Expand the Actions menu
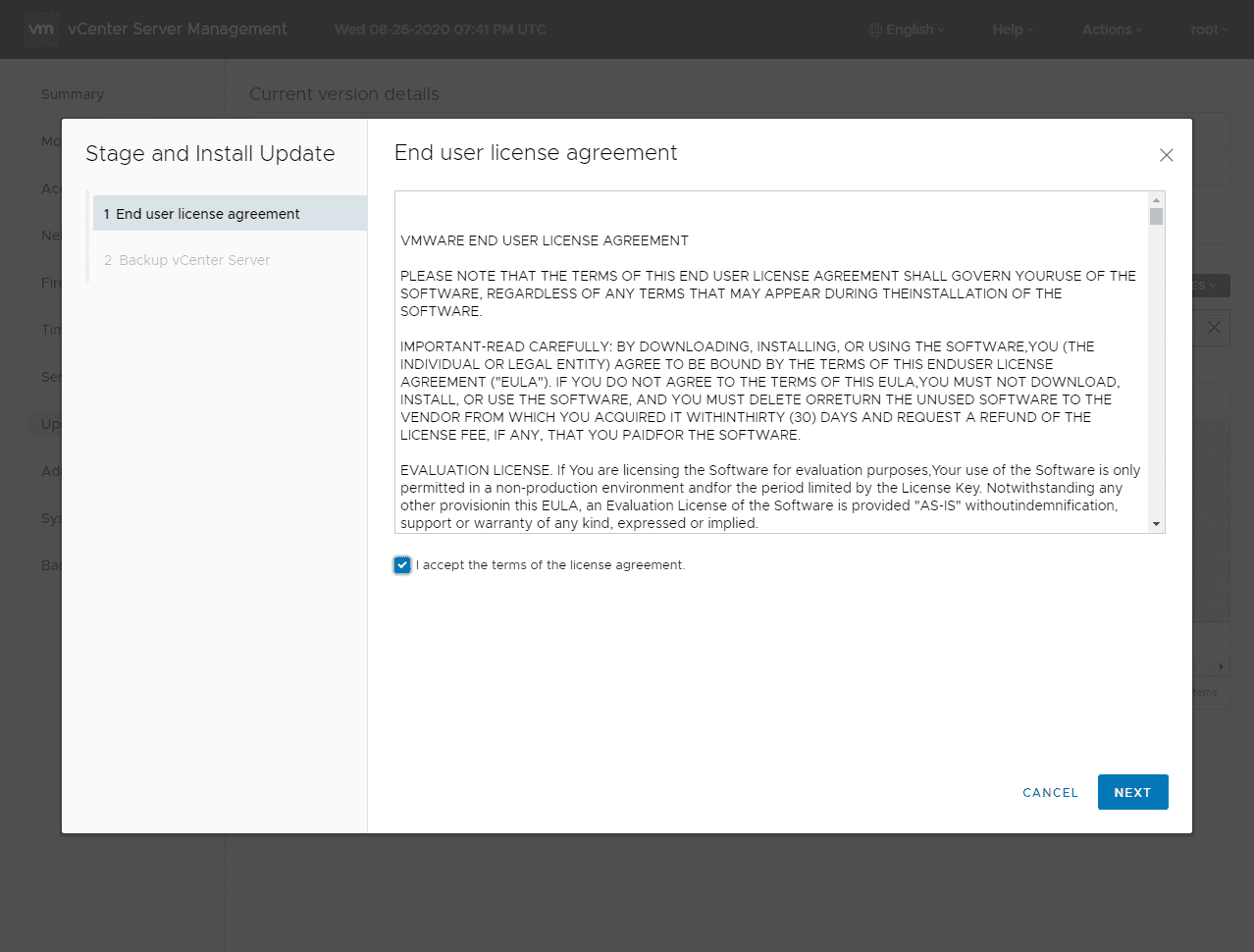 [x=1110, y=29]
